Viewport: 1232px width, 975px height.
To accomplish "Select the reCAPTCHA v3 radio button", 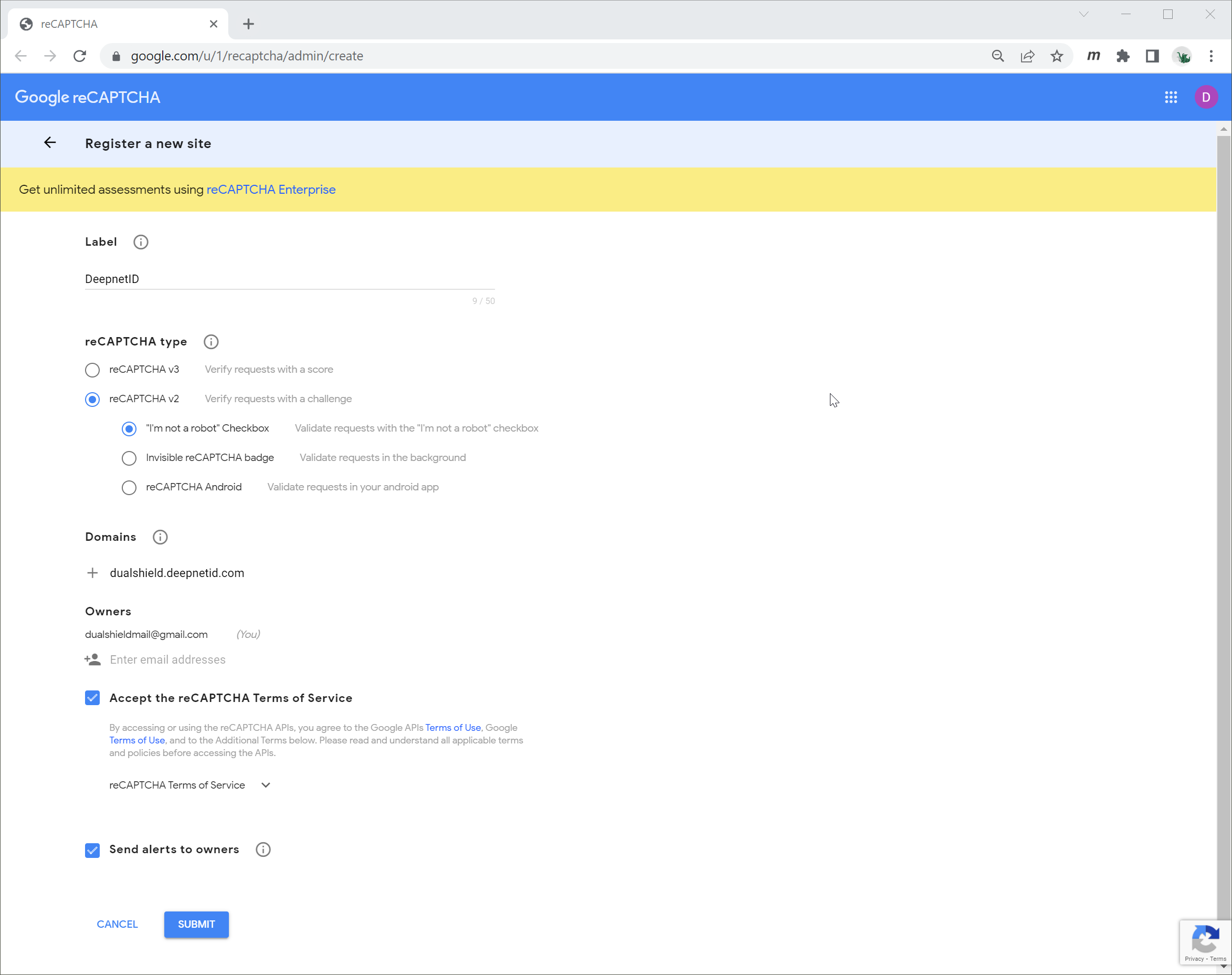I will pyautogui.click(x=92, y=370).
